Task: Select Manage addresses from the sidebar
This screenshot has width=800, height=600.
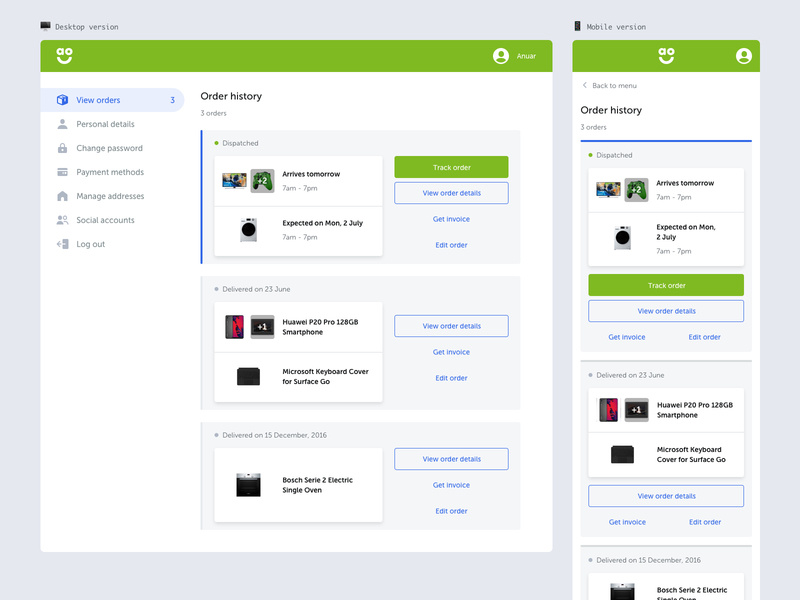Action: 110,196
